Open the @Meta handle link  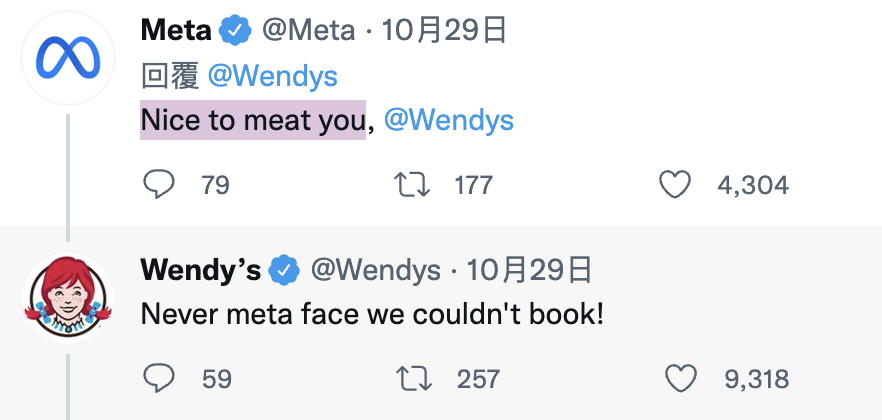coord(308,31)
